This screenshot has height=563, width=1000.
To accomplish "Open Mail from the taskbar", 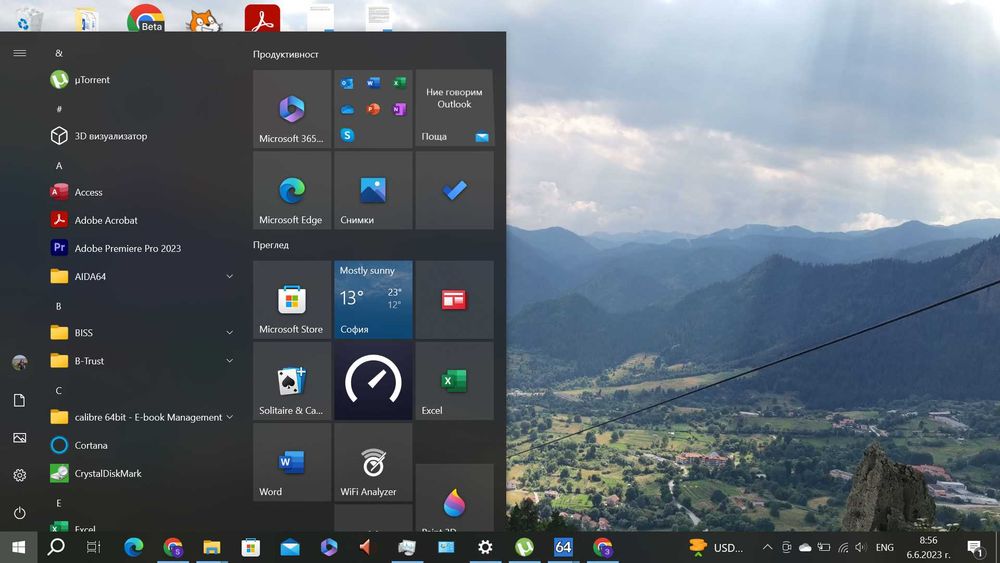I will [290, 547].
